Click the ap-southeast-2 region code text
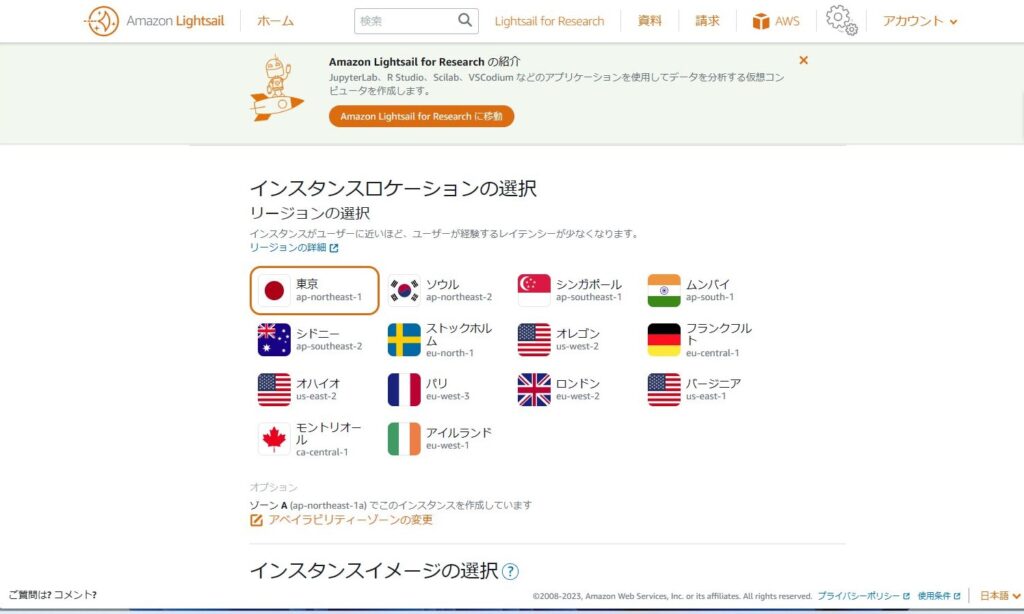The width and height of the screenshot is (1024, 614). pos(329,346)
